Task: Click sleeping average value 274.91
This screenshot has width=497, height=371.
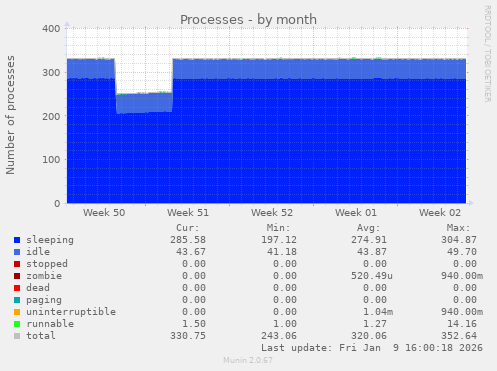Action: pos(369,240)
